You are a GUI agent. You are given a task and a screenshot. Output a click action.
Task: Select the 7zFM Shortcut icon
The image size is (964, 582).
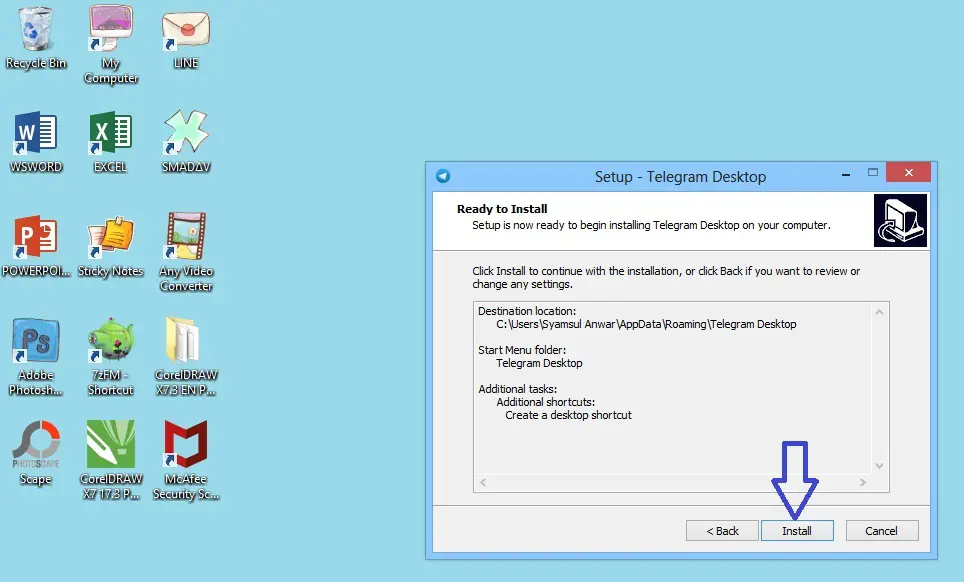(111, 356)
